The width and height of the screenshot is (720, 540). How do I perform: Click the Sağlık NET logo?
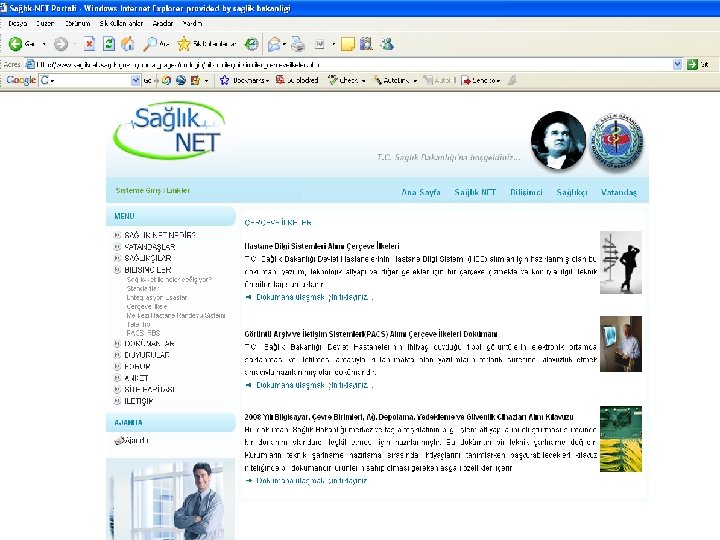tap(169, 130)
